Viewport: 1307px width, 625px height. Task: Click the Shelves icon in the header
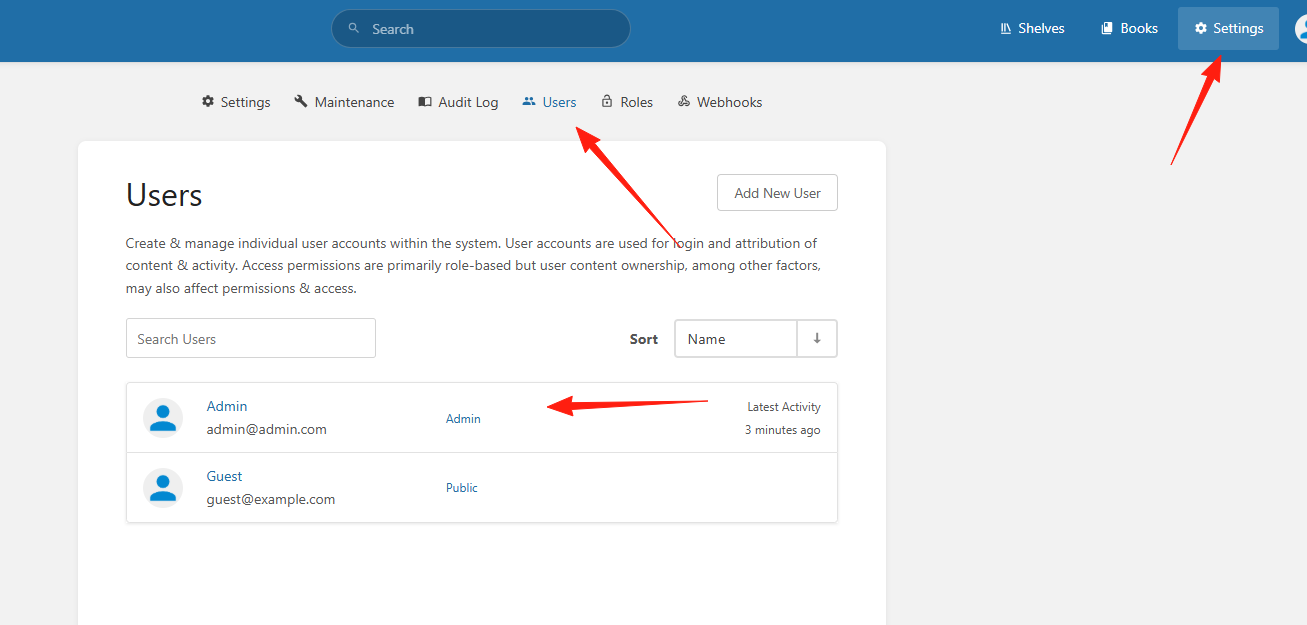click(1006, 28)
